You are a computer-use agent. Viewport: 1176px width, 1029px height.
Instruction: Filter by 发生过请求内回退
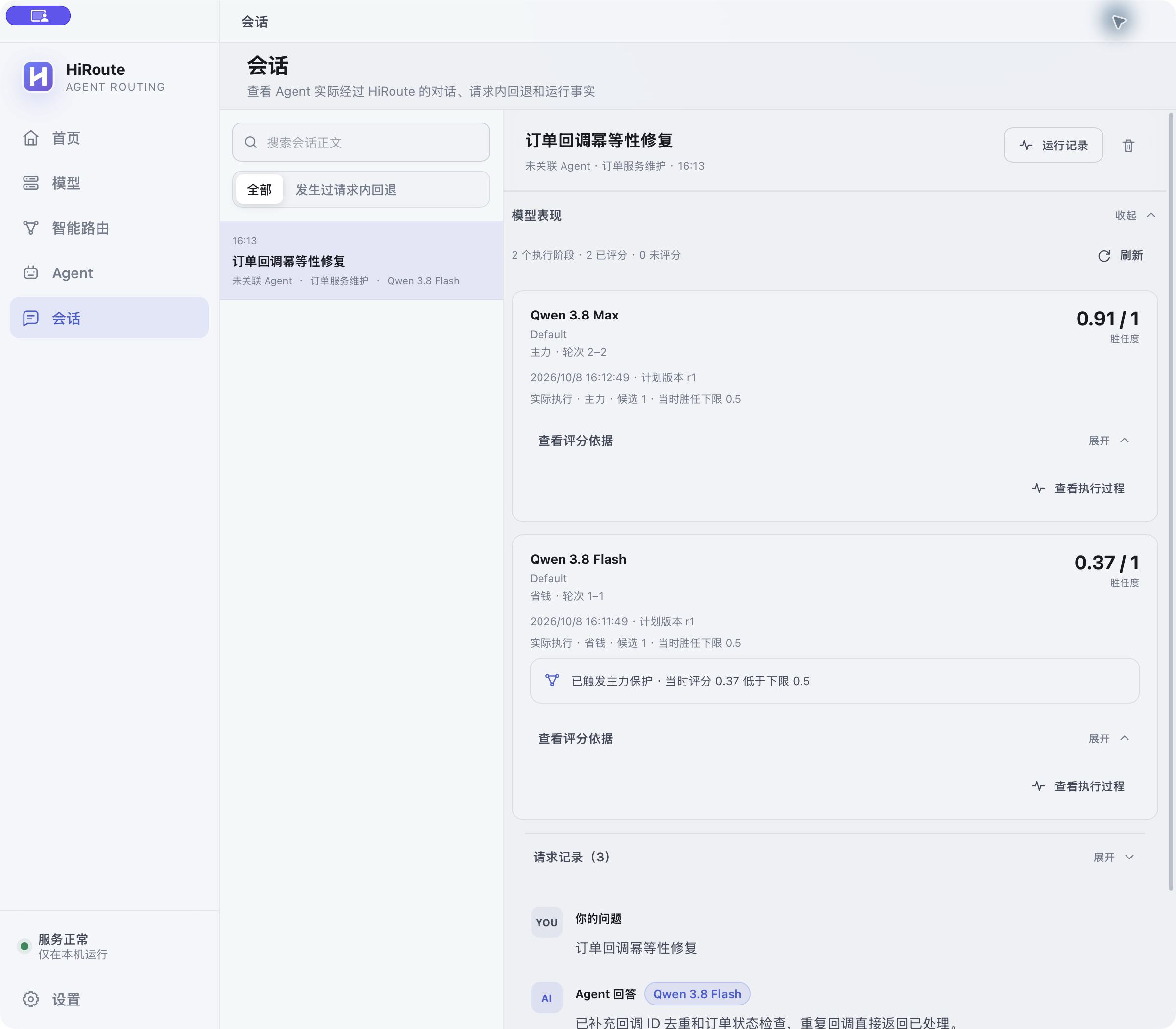pos(346,190)
